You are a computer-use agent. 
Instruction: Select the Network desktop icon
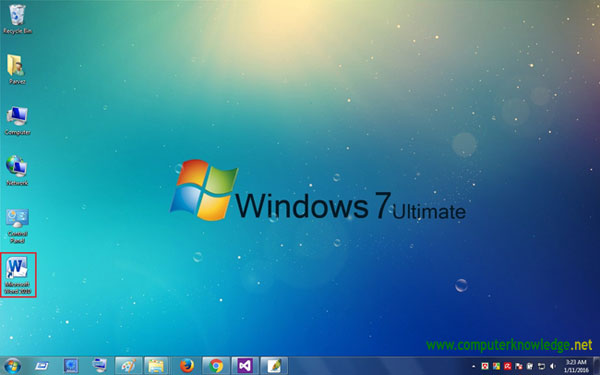point(17,171)
